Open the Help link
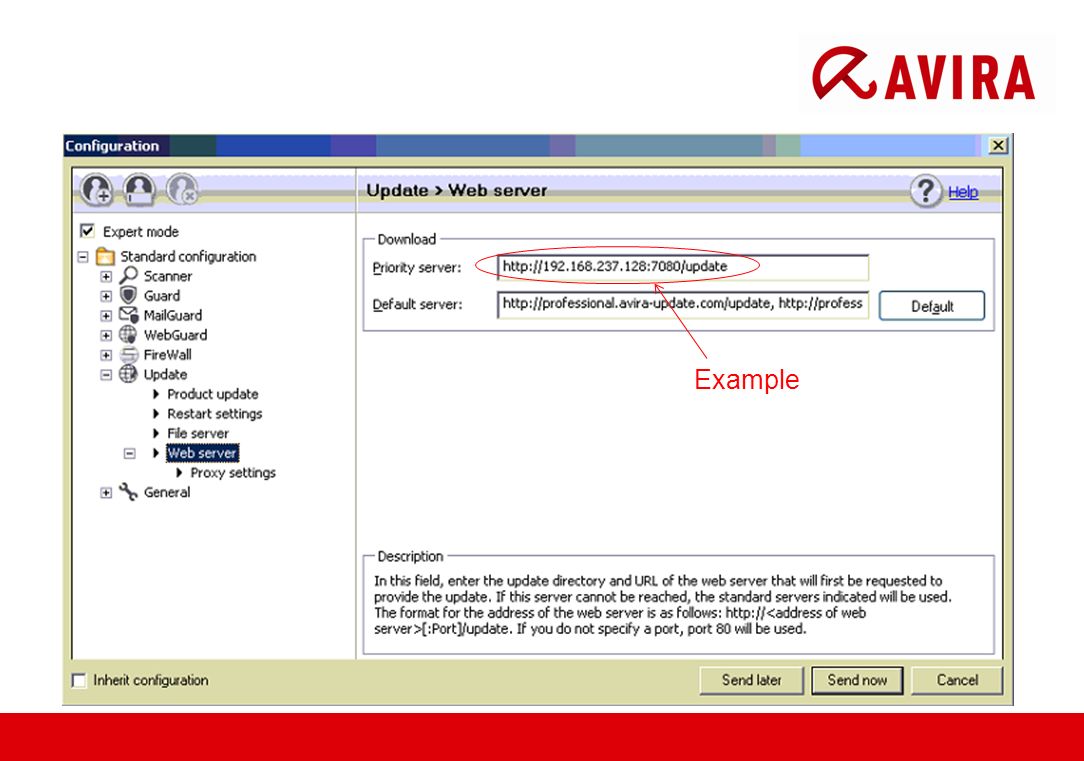 [x=963, y=192]
